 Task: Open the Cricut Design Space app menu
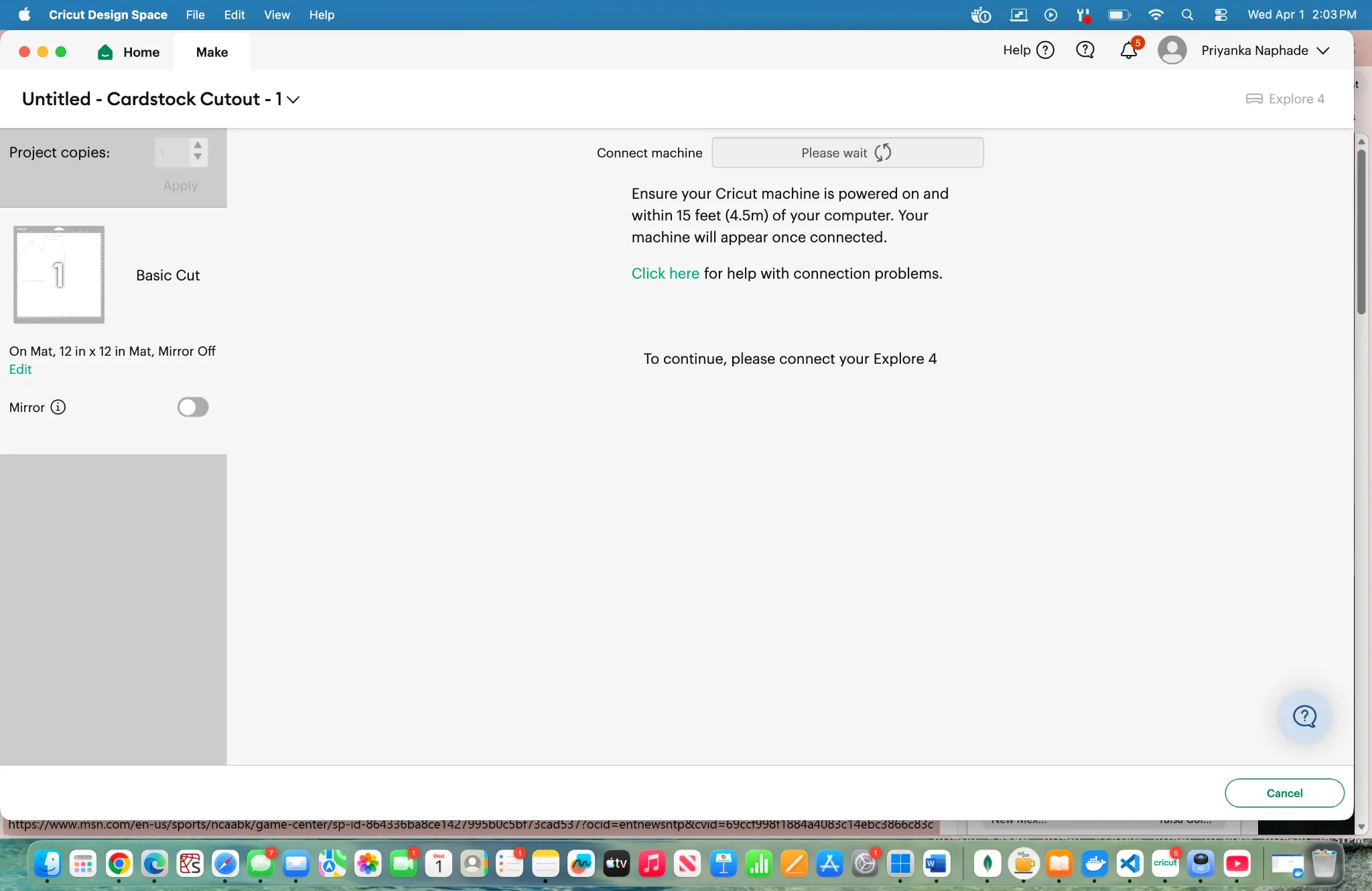(108, 15)
